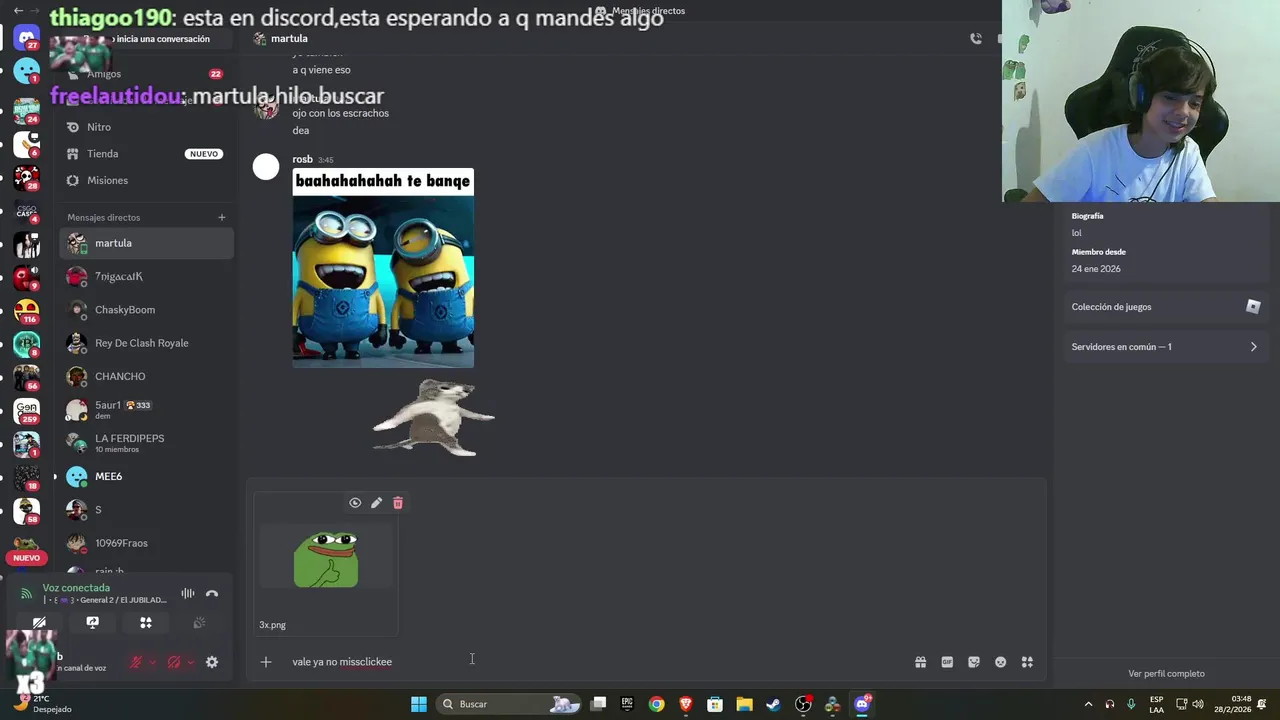Focus the message input with typed text
The height and width of the screenshot is (720, 1280).
pyautogui.click(x=598, y=662)
